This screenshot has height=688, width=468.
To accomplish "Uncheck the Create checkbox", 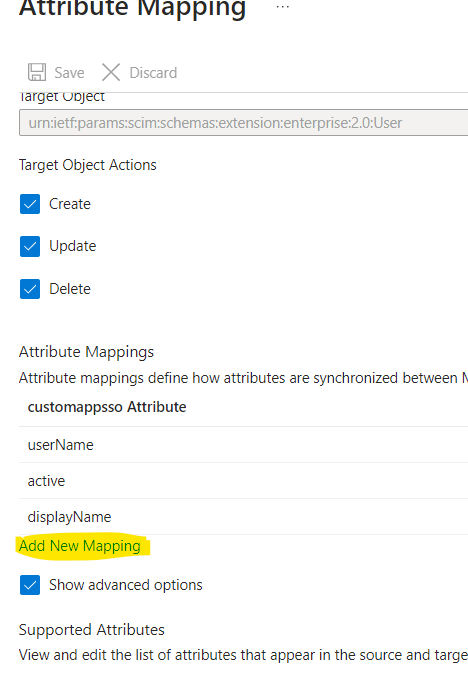I will coord(30,204).
